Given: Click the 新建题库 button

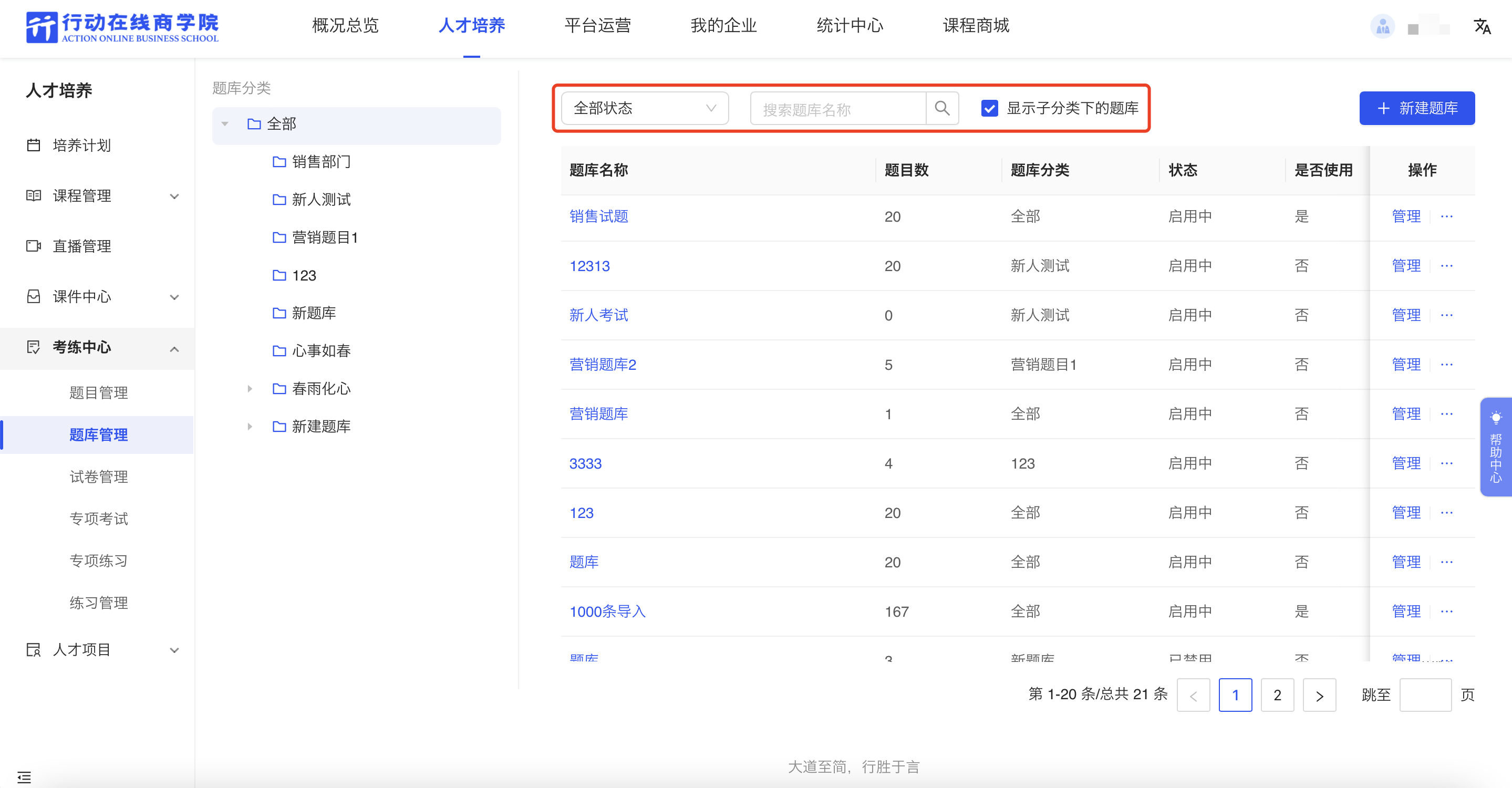Looking at the screenshot, I should pos(1417,108).
